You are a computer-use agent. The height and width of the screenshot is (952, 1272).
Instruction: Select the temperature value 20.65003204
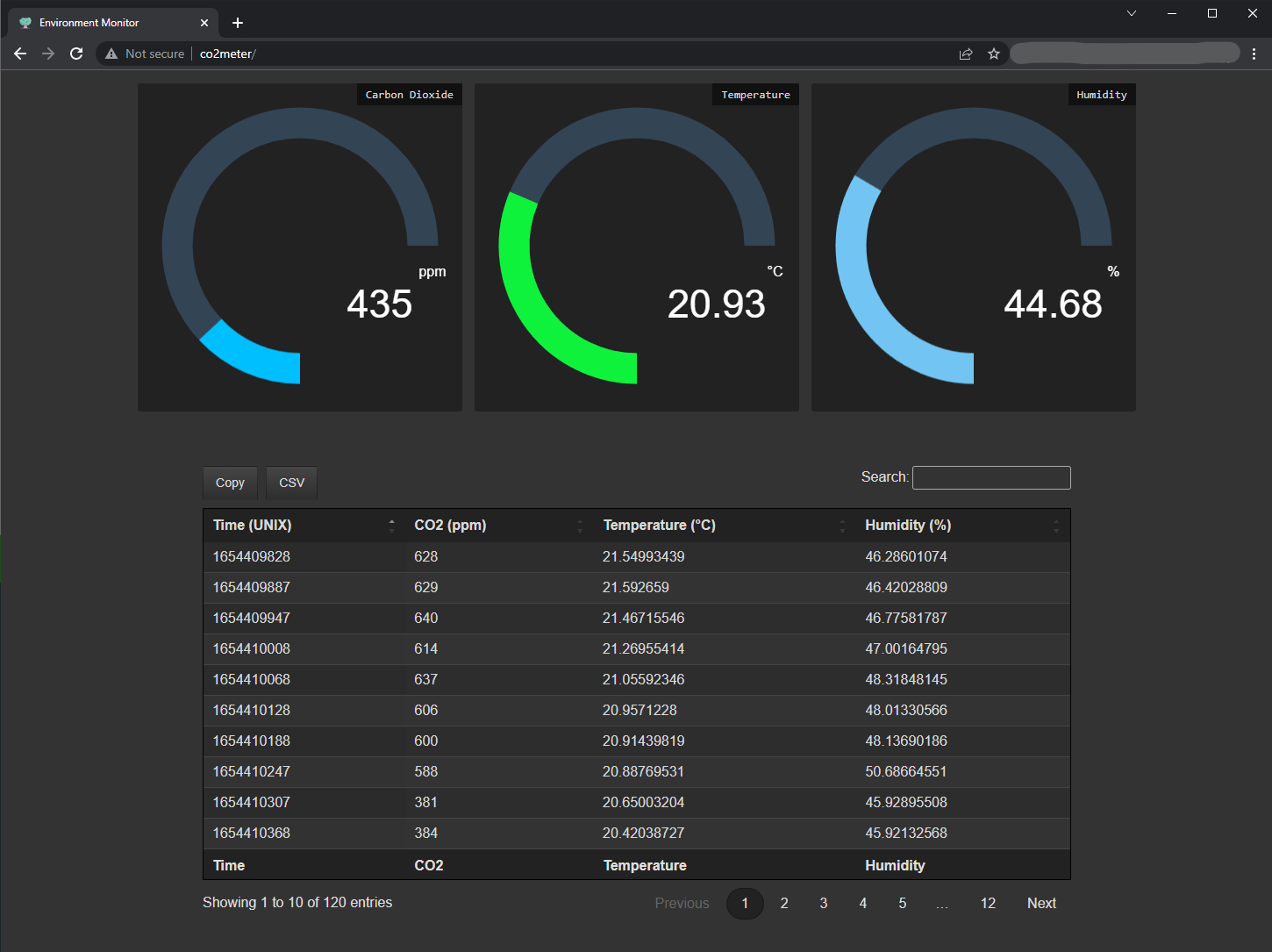644,802
